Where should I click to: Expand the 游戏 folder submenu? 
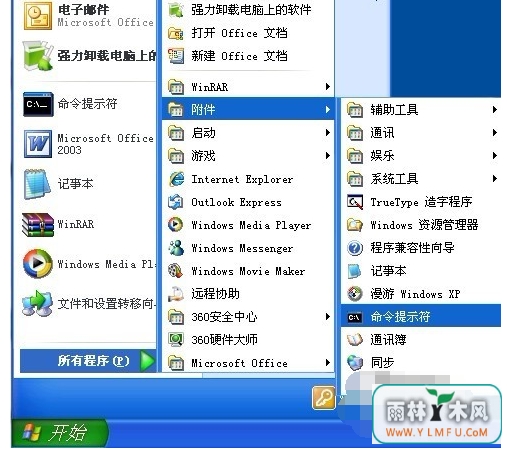[248, 156]
